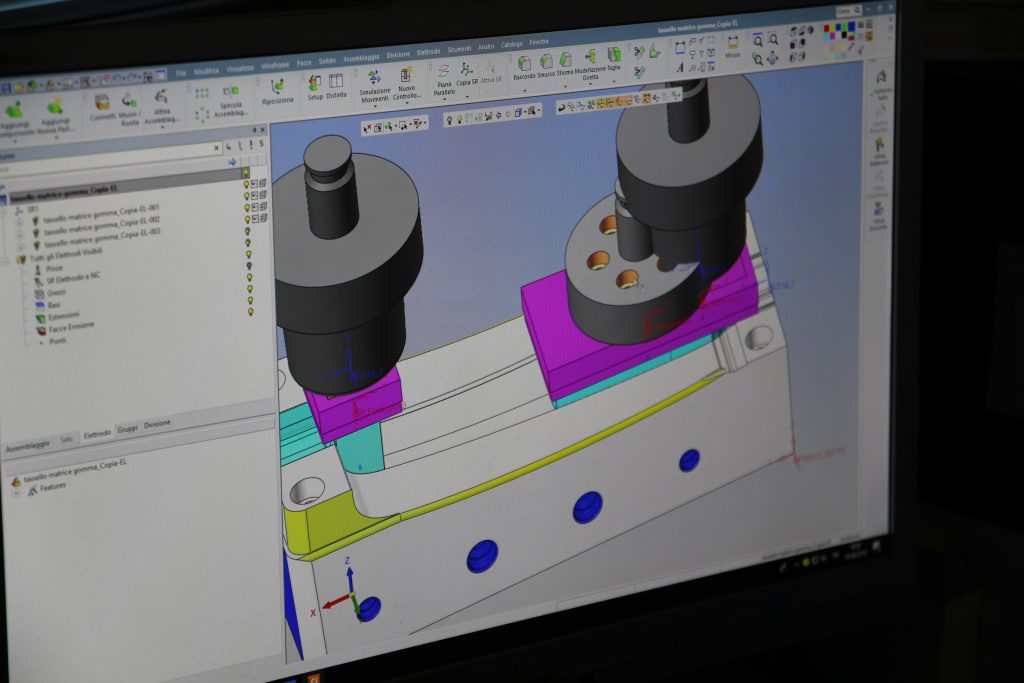Pick the red color swatch
The height and width of the screenshot is (683, 1024).
tap(826, 29)
